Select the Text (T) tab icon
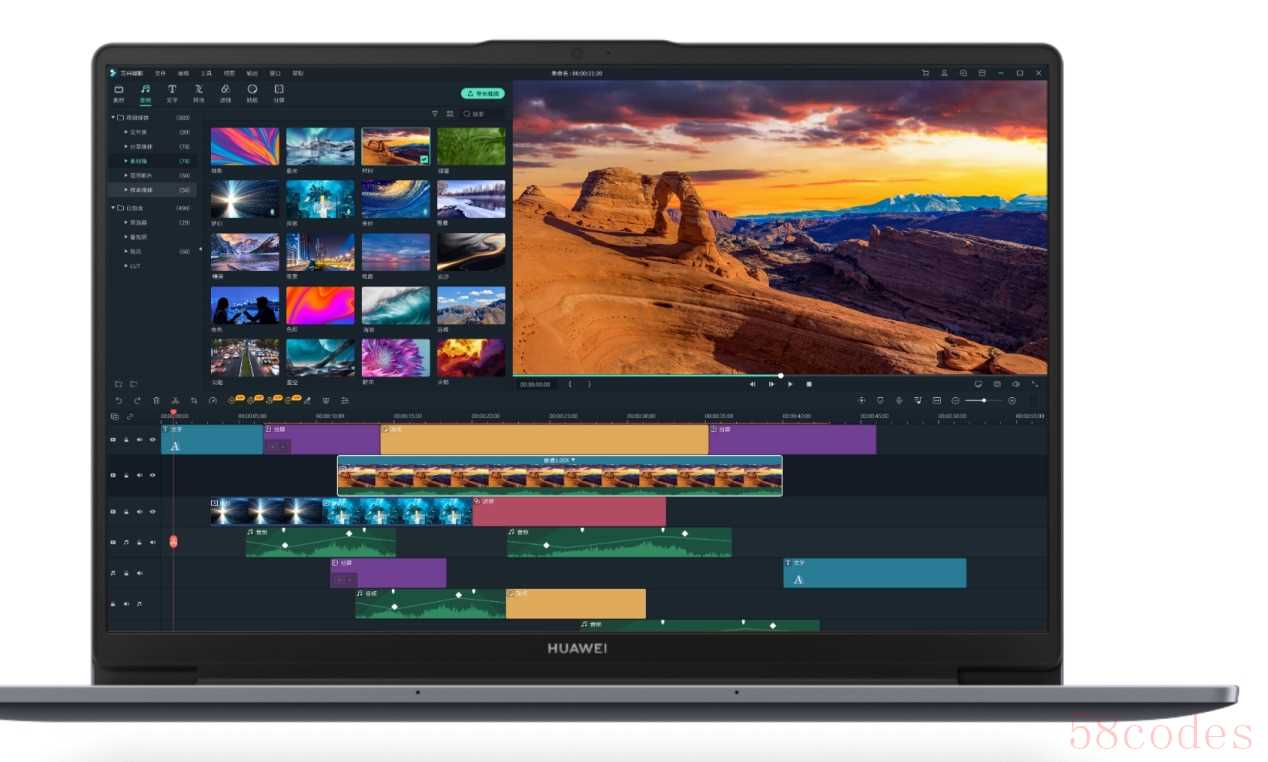 click(172, 90)
